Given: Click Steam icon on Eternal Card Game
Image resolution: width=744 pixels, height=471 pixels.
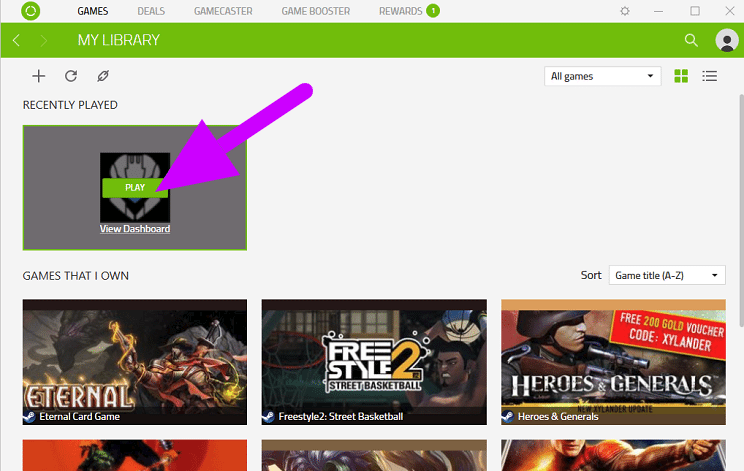Looking at the screenshot, I should coord(29,416).
